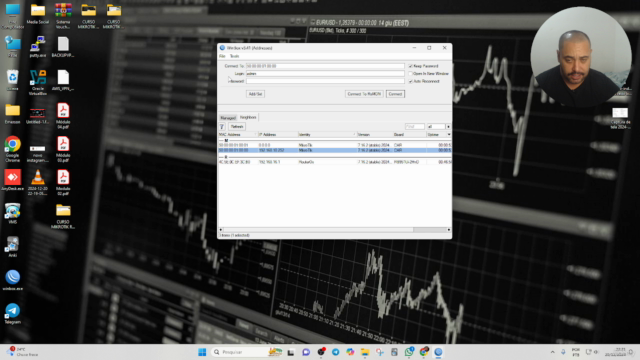
Task: Open the Untitled-1 thumbnail file on desktop
Action: [38, 116]
